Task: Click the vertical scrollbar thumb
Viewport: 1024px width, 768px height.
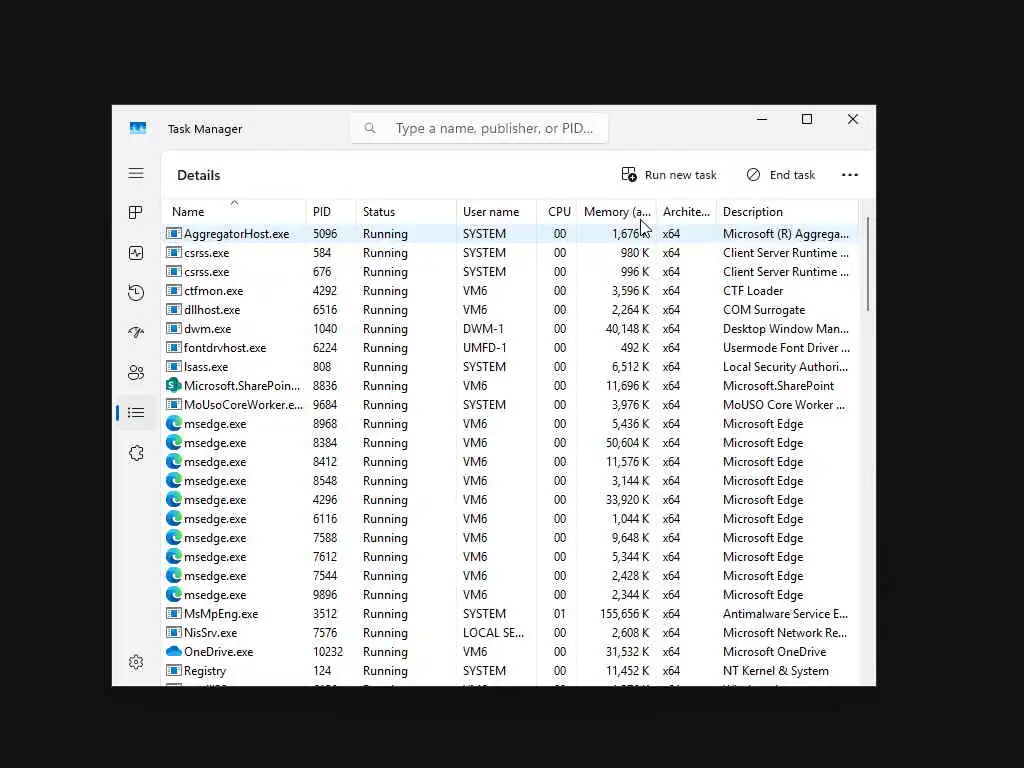Action: (868, 264)
